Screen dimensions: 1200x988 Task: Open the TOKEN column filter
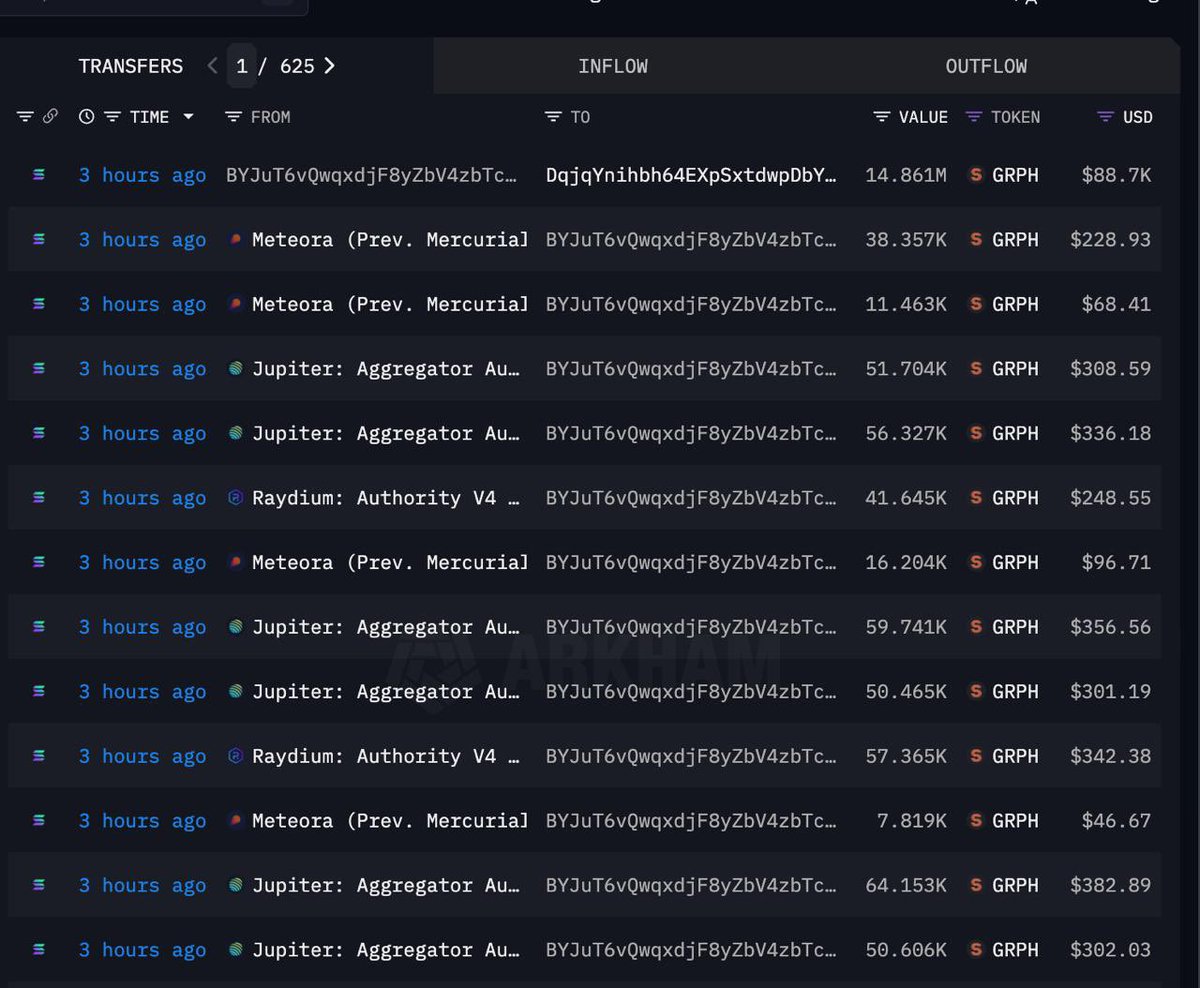point(974,117)
